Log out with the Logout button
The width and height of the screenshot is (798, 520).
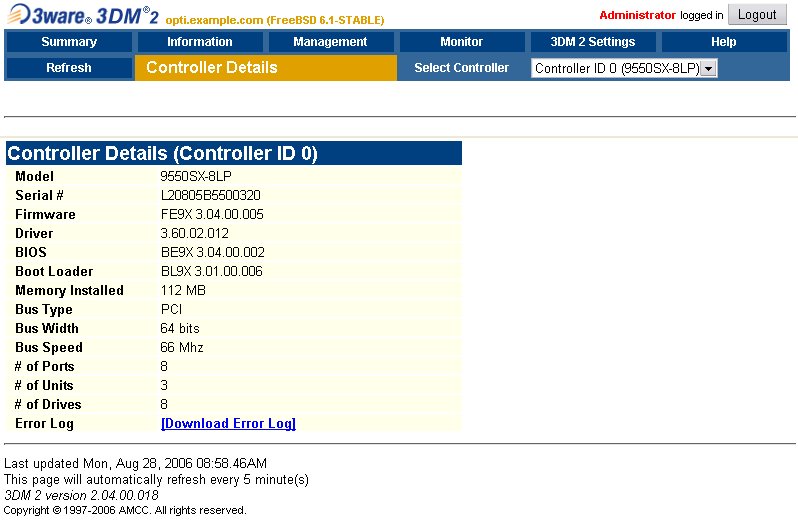(757, 15)
